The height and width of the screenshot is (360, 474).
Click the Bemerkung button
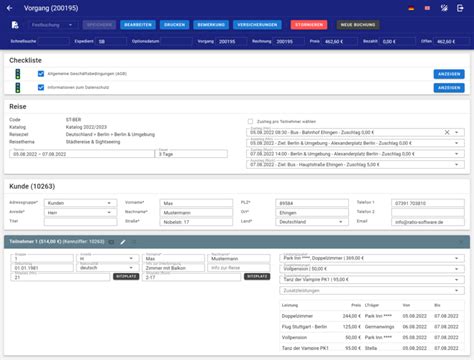[211, 25]
